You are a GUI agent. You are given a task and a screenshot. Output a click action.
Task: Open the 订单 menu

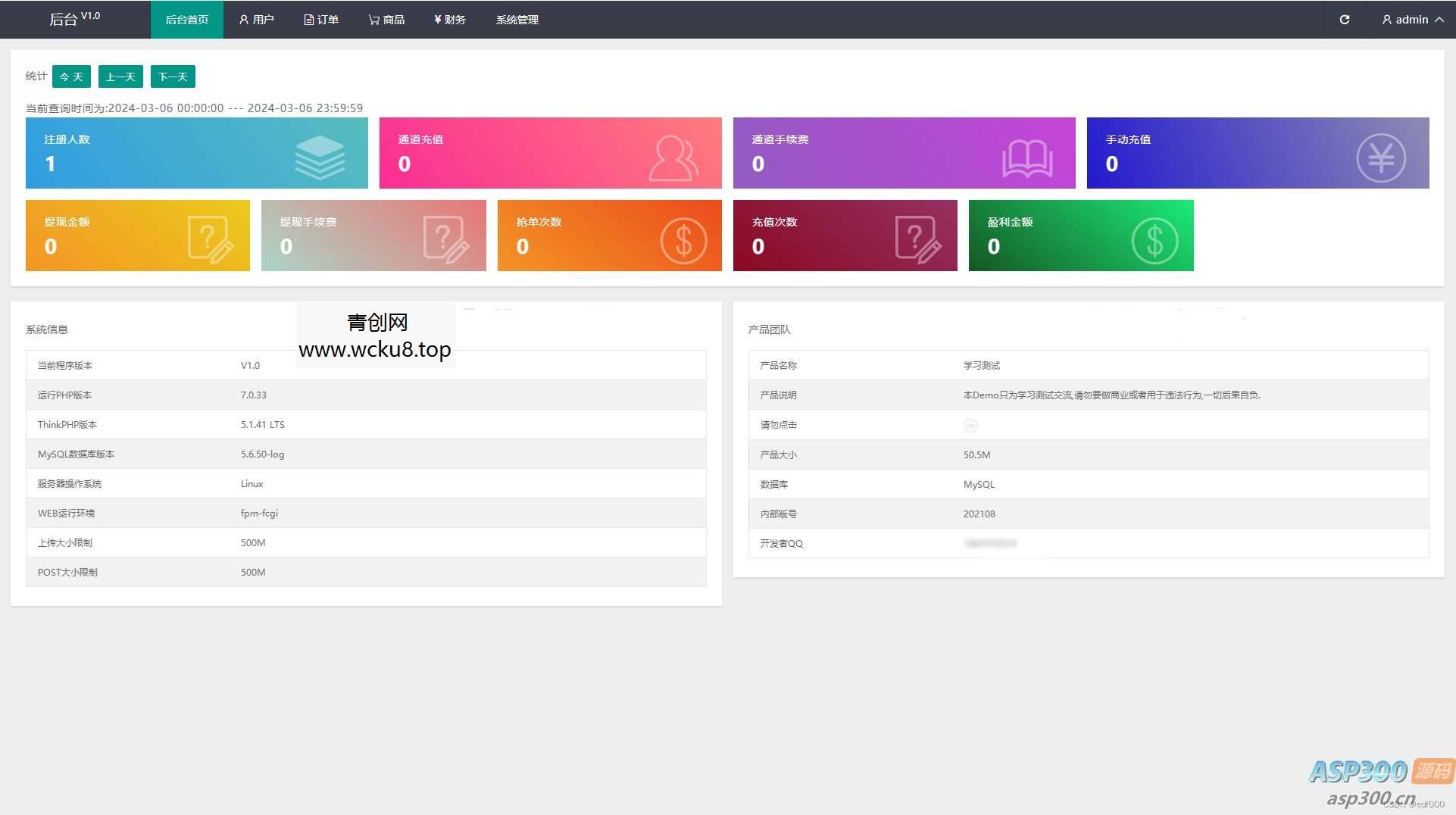click(x=321, y=20)
